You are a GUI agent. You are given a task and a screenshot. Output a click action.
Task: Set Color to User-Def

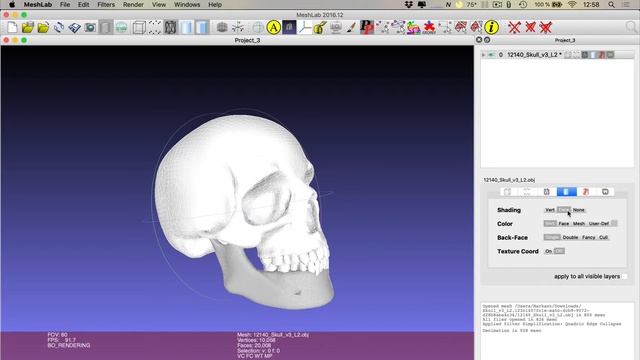(599, 224)
